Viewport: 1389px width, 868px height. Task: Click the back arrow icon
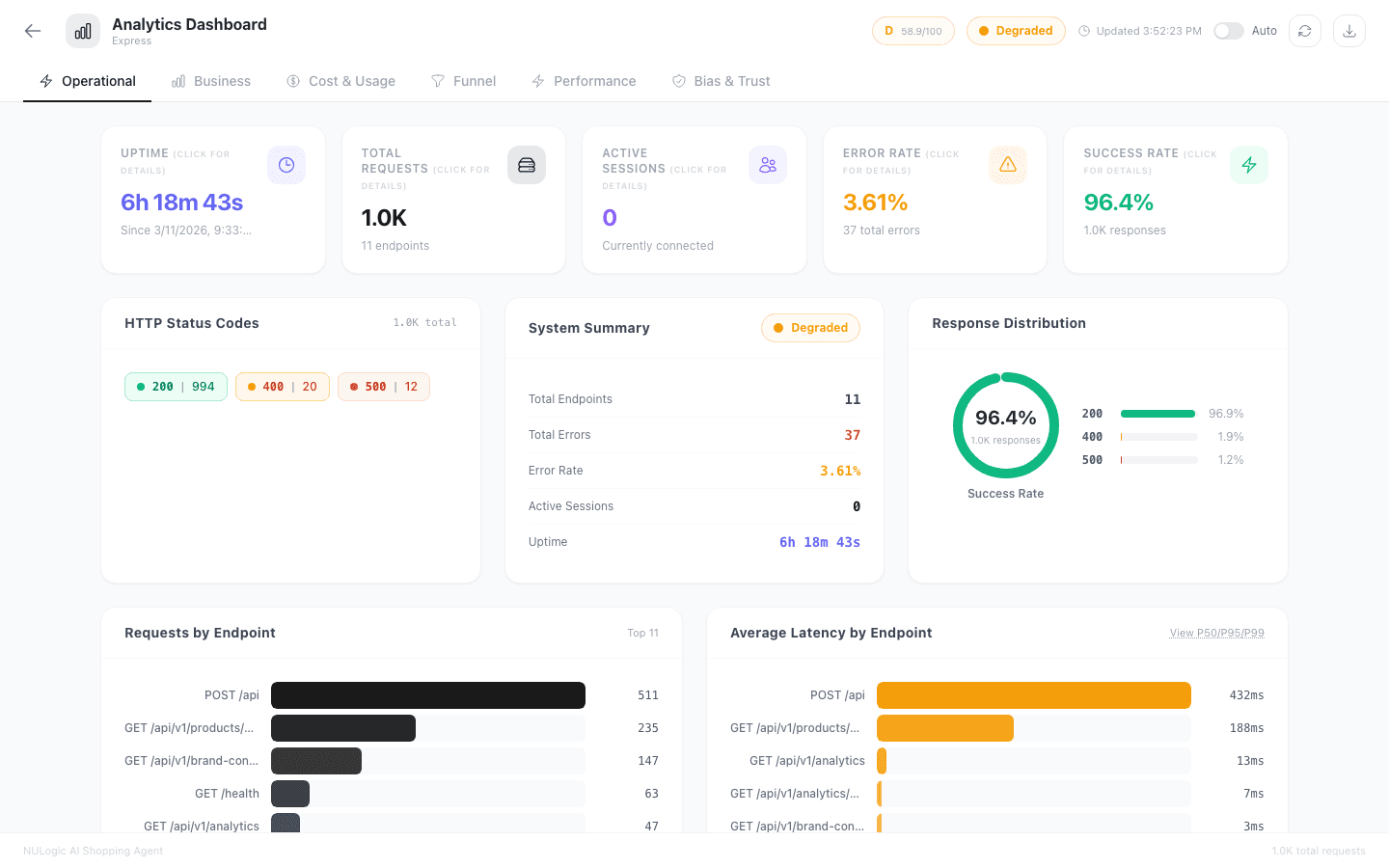point(33,31)
